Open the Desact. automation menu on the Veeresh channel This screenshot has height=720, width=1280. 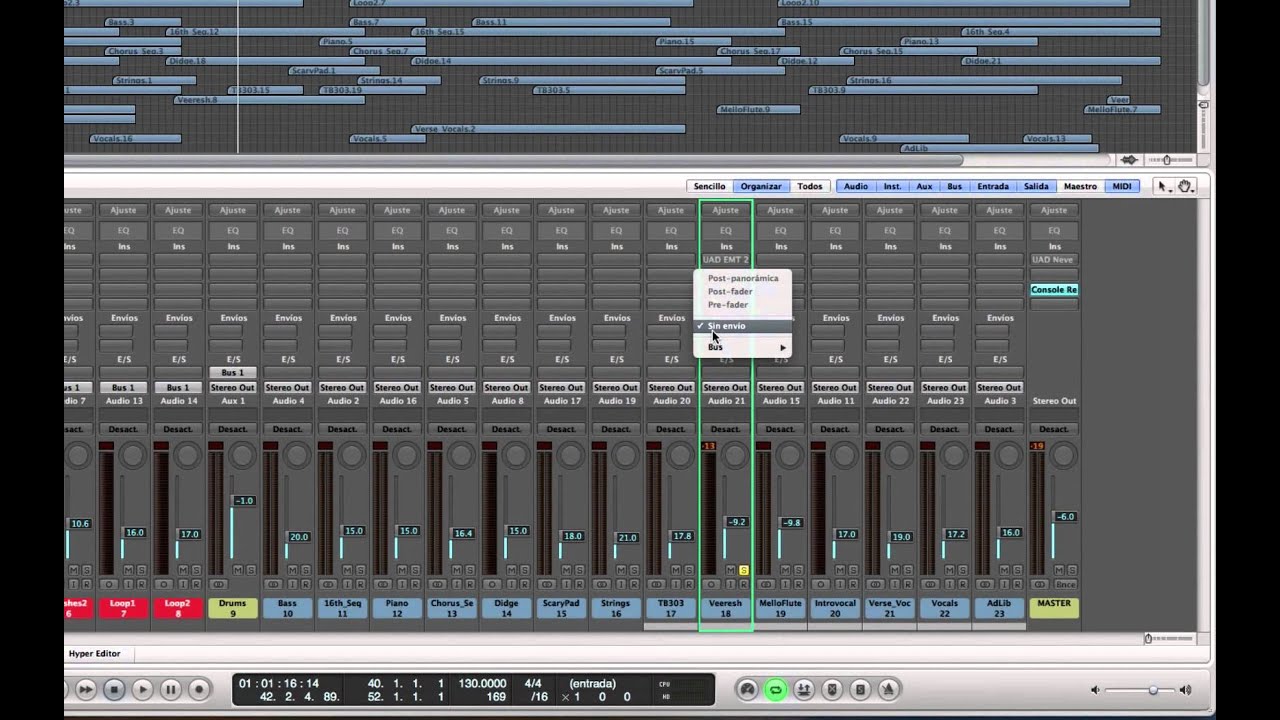pos(725,429)
